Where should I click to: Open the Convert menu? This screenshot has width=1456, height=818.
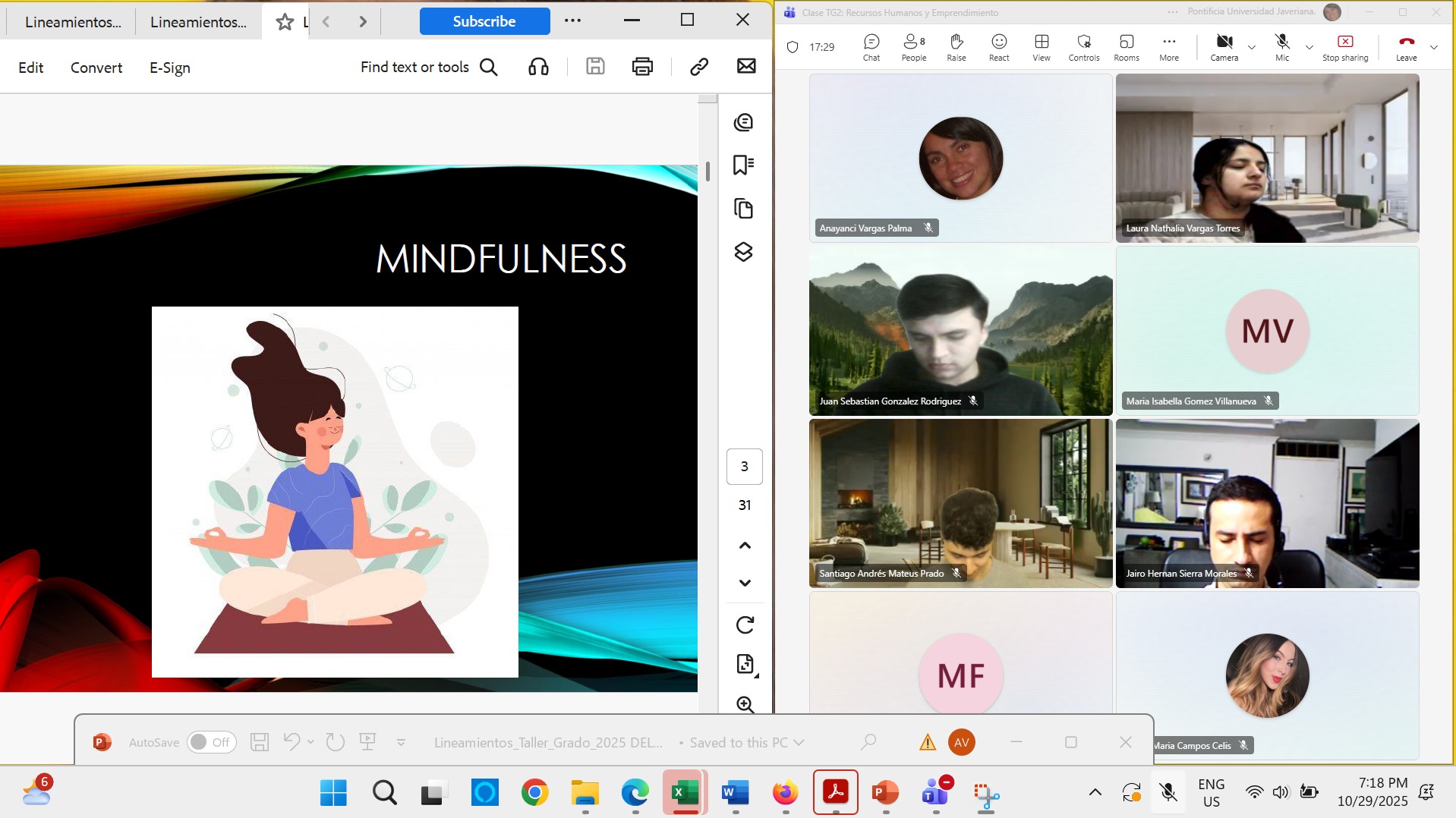(96, 68)
